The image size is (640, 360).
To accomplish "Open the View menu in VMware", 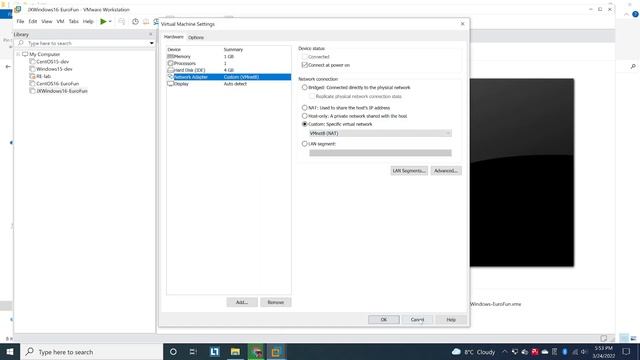I will point(47,21).
